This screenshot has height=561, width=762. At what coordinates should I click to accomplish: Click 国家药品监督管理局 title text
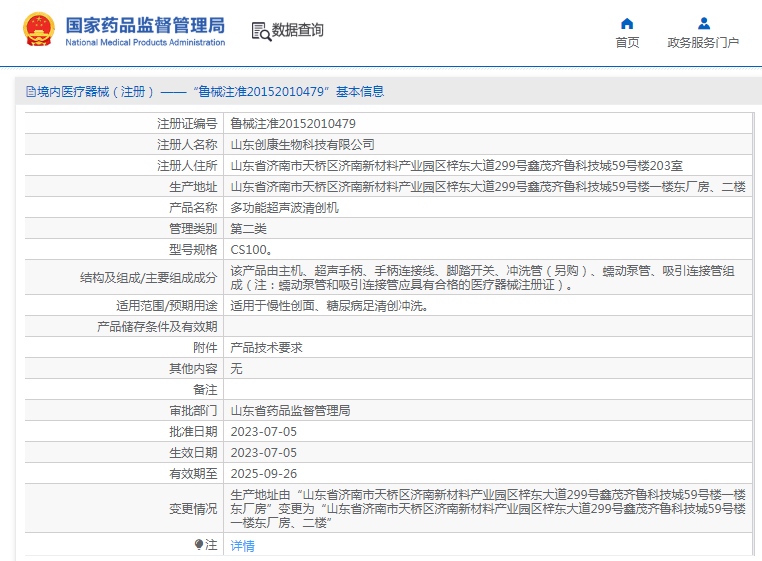click(x=145, y=25)
